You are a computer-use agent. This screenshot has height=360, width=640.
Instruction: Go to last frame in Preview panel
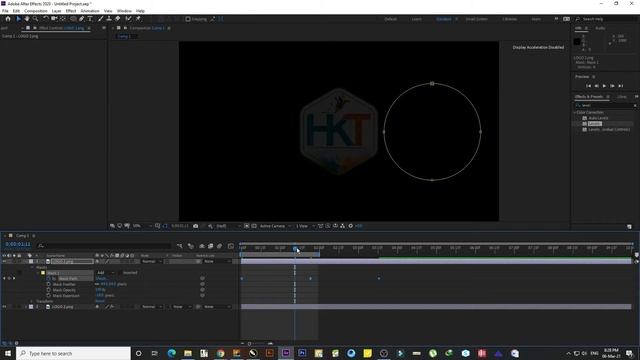[x=620, y=86]
